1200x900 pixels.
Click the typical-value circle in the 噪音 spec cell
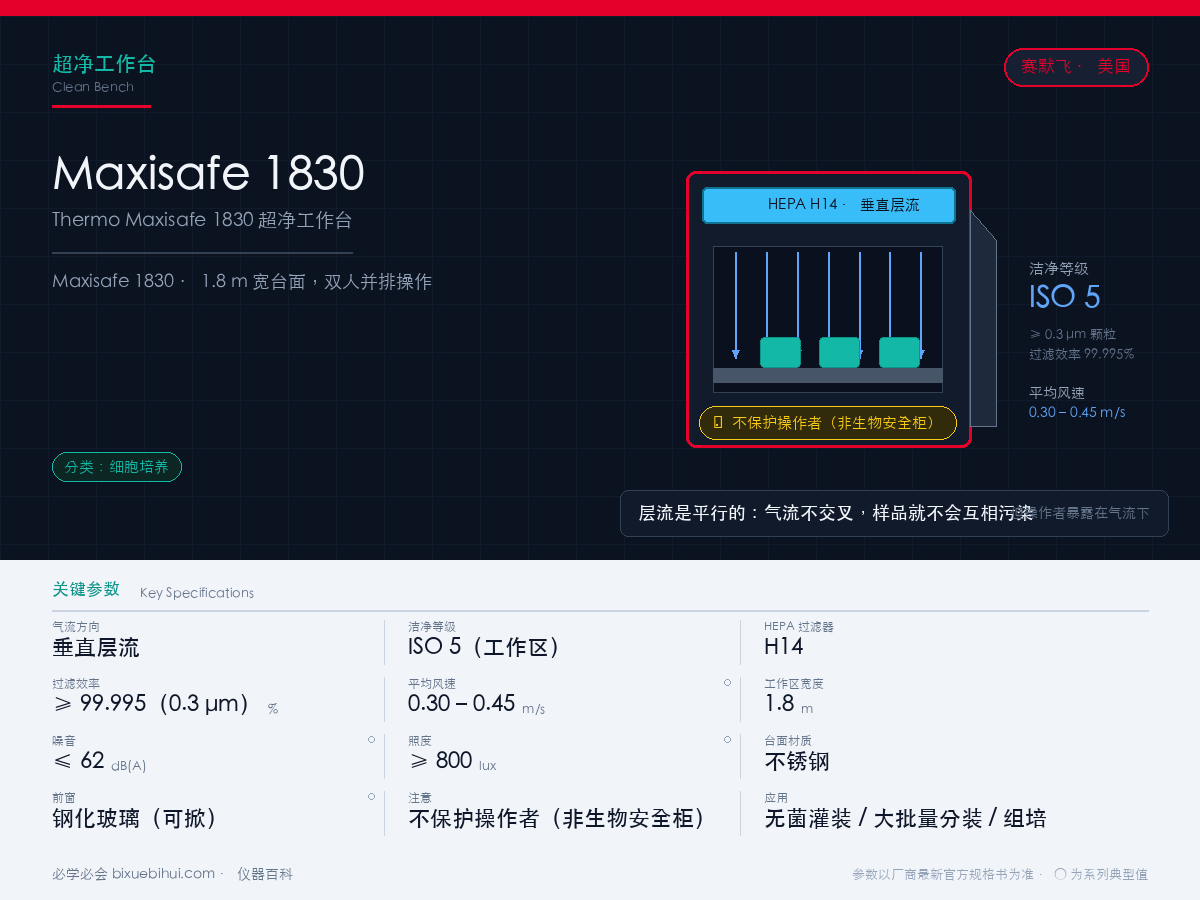pos(371,739)
